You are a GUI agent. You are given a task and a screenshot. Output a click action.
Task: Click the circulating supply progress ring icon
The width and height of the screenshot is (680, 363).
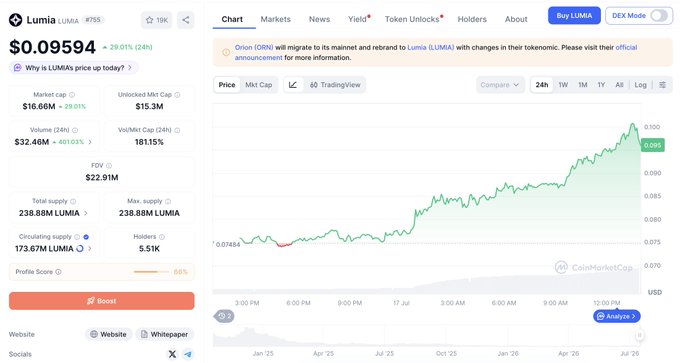[x=80, y=249]
